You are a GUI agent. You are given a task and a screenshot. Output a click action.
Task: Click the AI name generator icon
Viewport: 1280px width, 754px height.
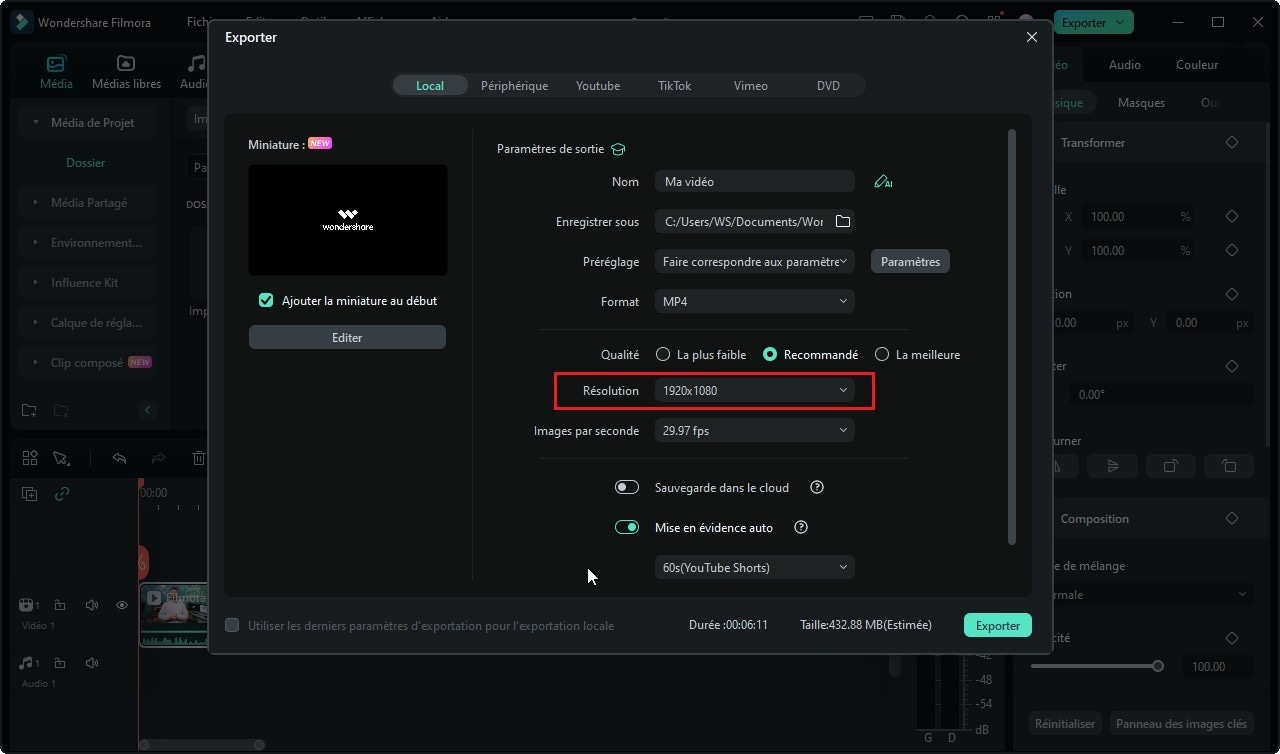[882, 182]
